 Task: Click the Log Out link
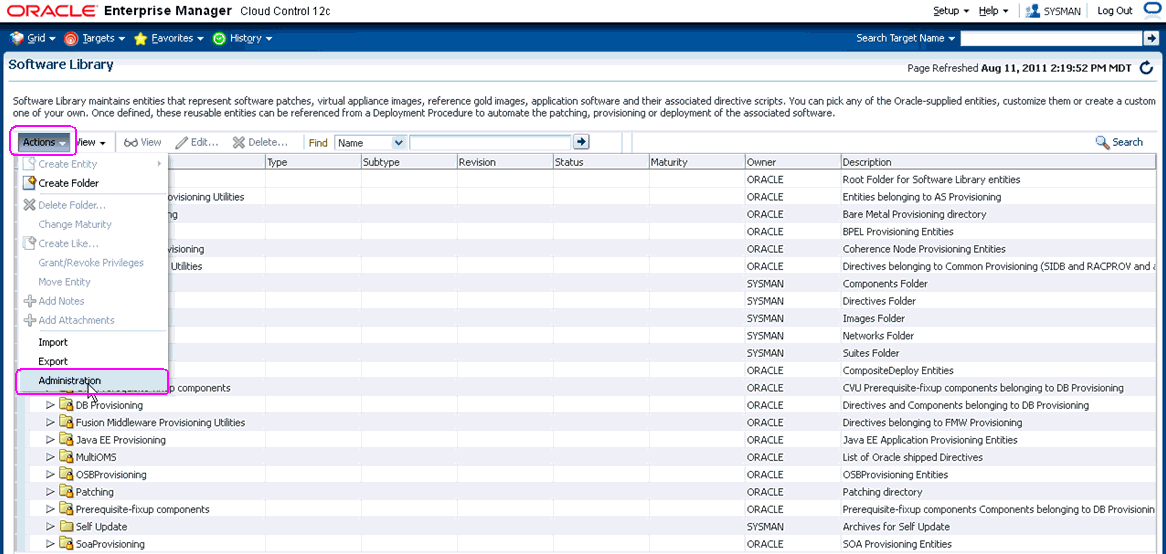point(1115,11)
